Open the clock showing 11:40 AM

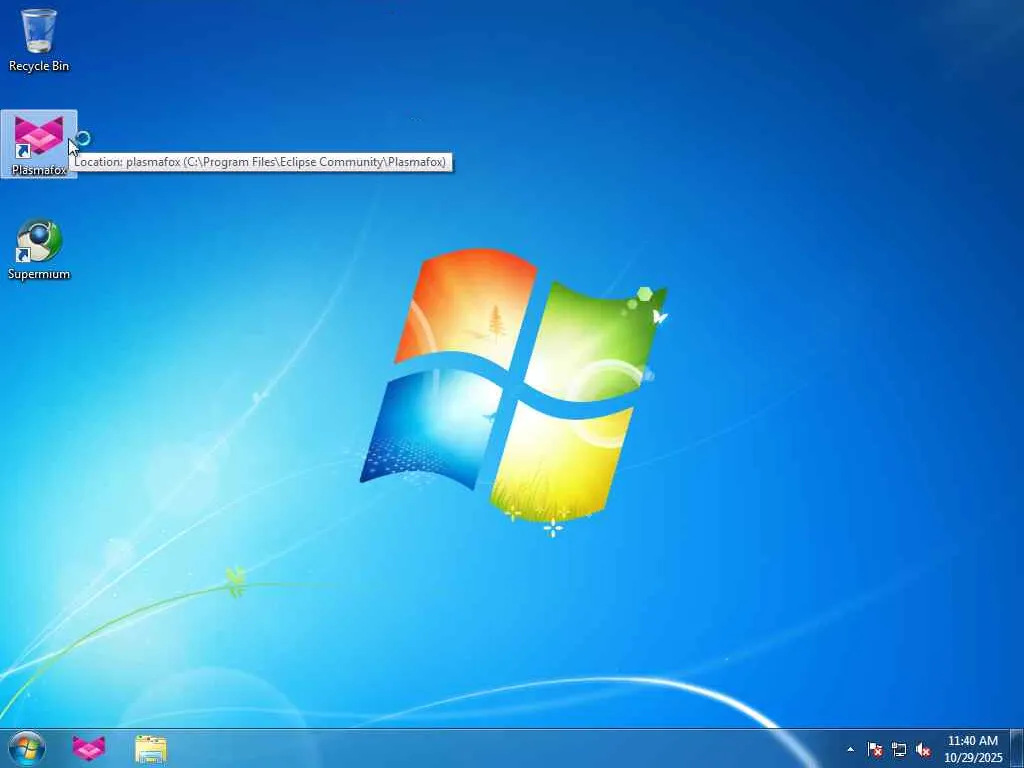pyautogui.click(x=973, y=749)
